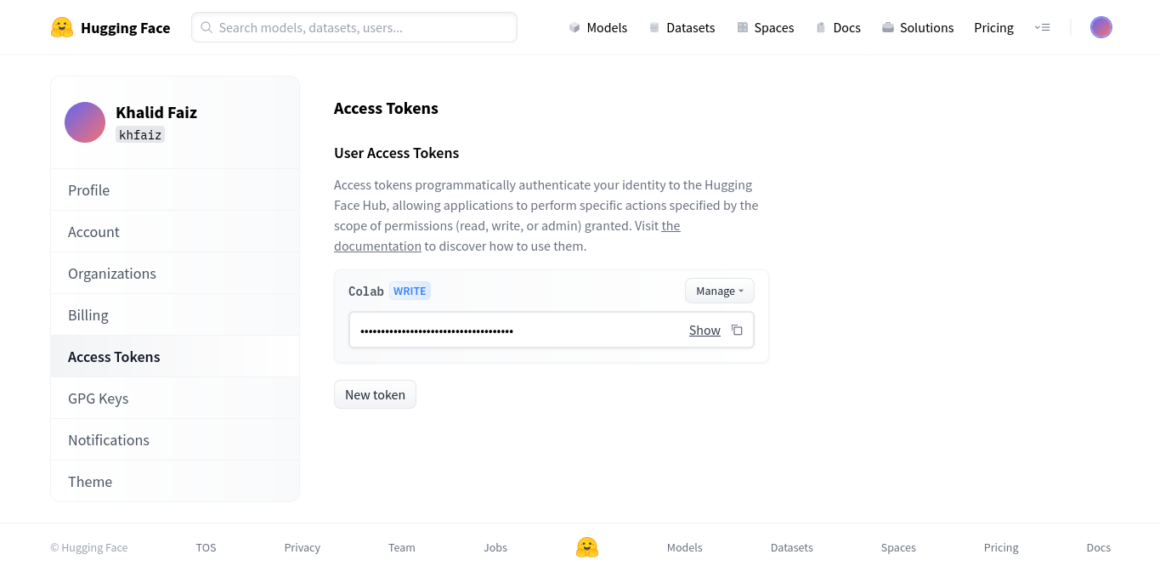This screenshot has height=577, width=1160.
Task: Open the user avatar menu in navbar
Action: 1101,27
